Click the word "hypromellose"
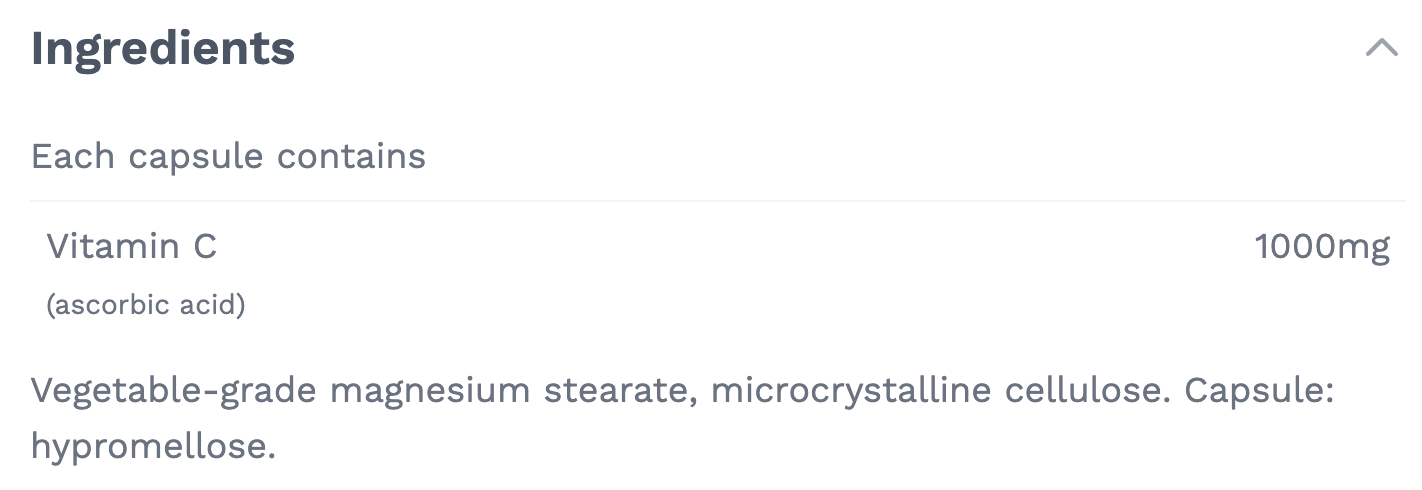This screenshot has height=490, width=1422. [x=152, y=446]
